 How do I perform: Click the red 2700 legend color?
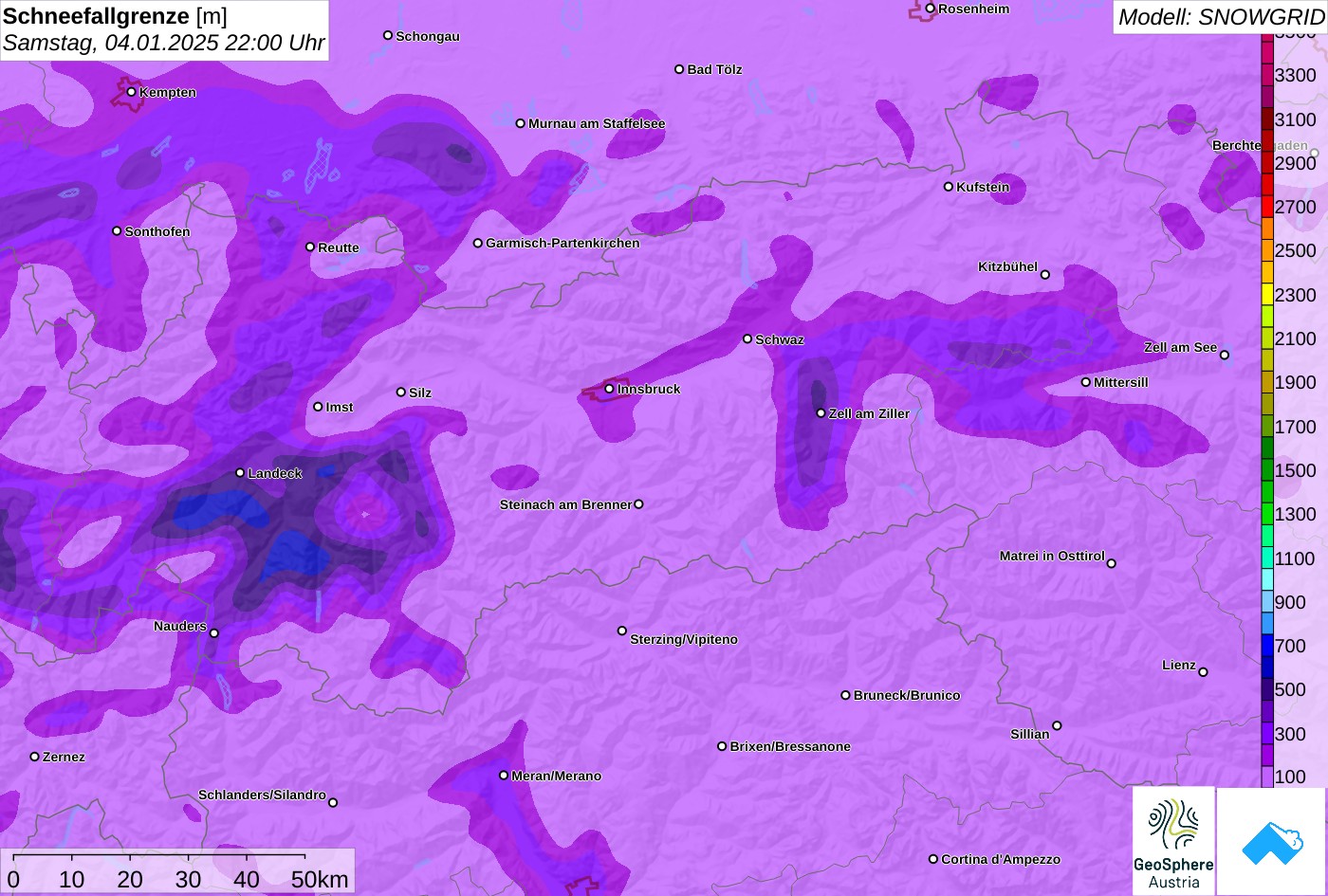click(1267, 207)
